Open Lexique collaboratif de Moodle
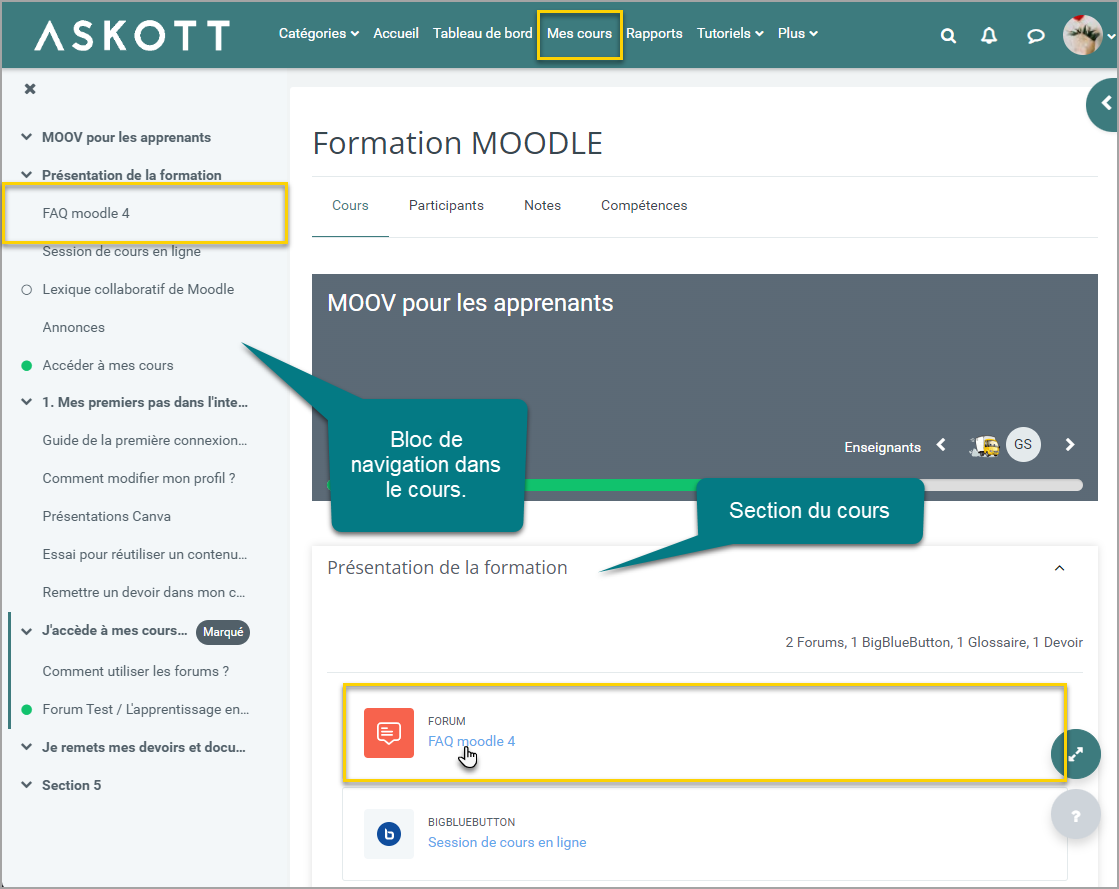 [x=138, y=289]
